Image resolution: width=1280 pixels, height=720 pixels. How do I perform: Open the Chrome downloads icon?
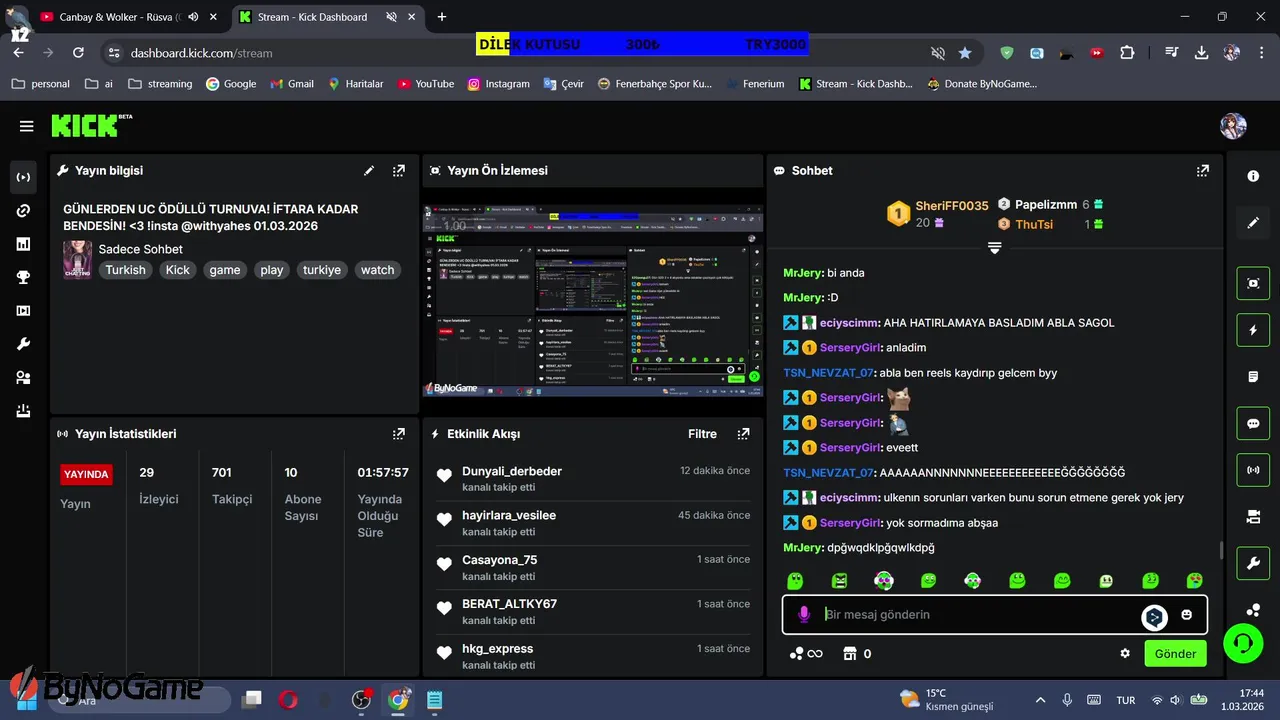(1201, 53)
